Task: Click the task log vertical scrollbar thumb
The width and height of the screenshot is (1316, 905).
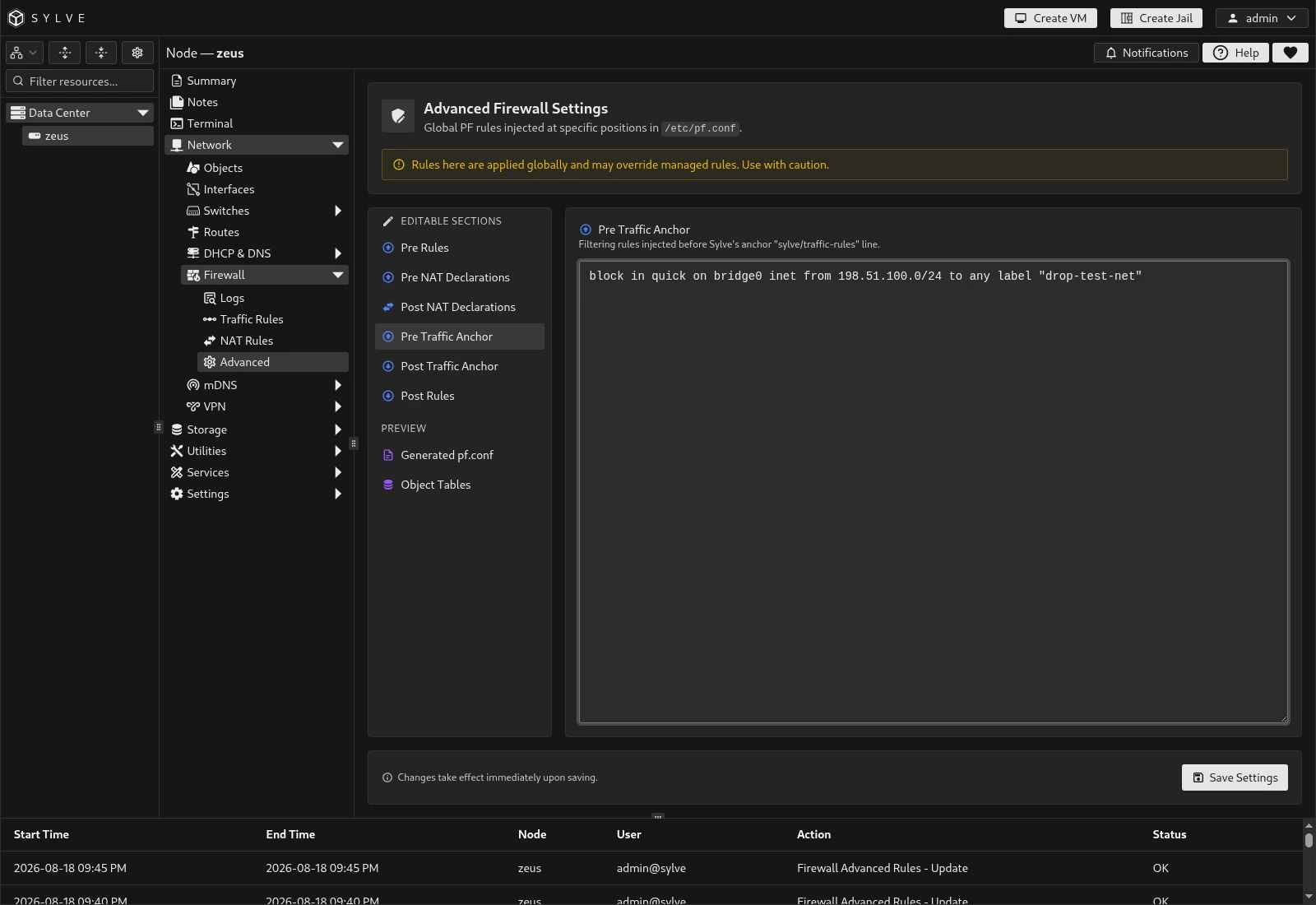Action: tap(1309, 840)
